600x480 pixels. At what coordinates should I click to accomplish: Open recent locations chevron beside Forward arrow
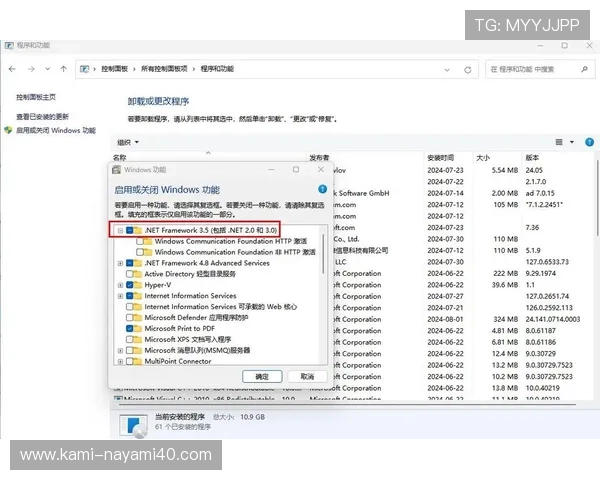[47, 69]
